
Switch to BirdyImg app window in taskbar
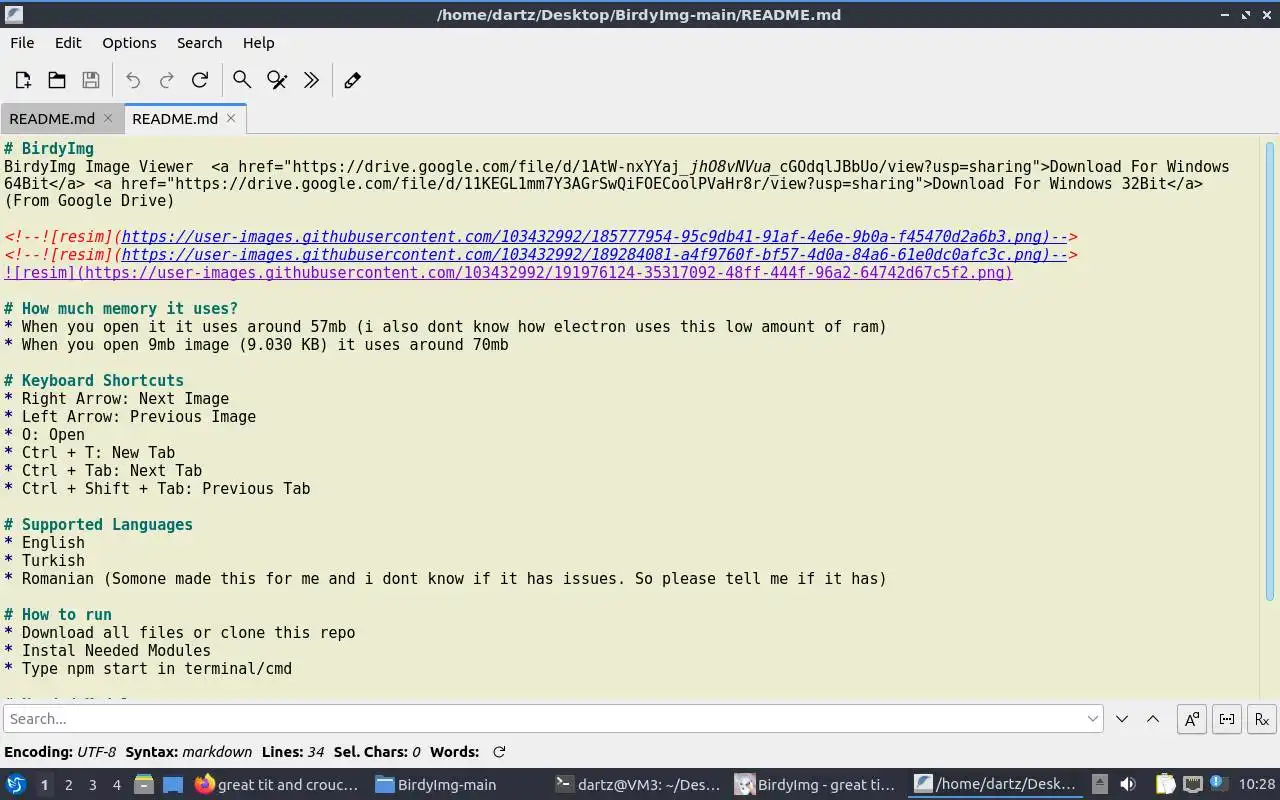pyautogui.click(x=816, y=785)
